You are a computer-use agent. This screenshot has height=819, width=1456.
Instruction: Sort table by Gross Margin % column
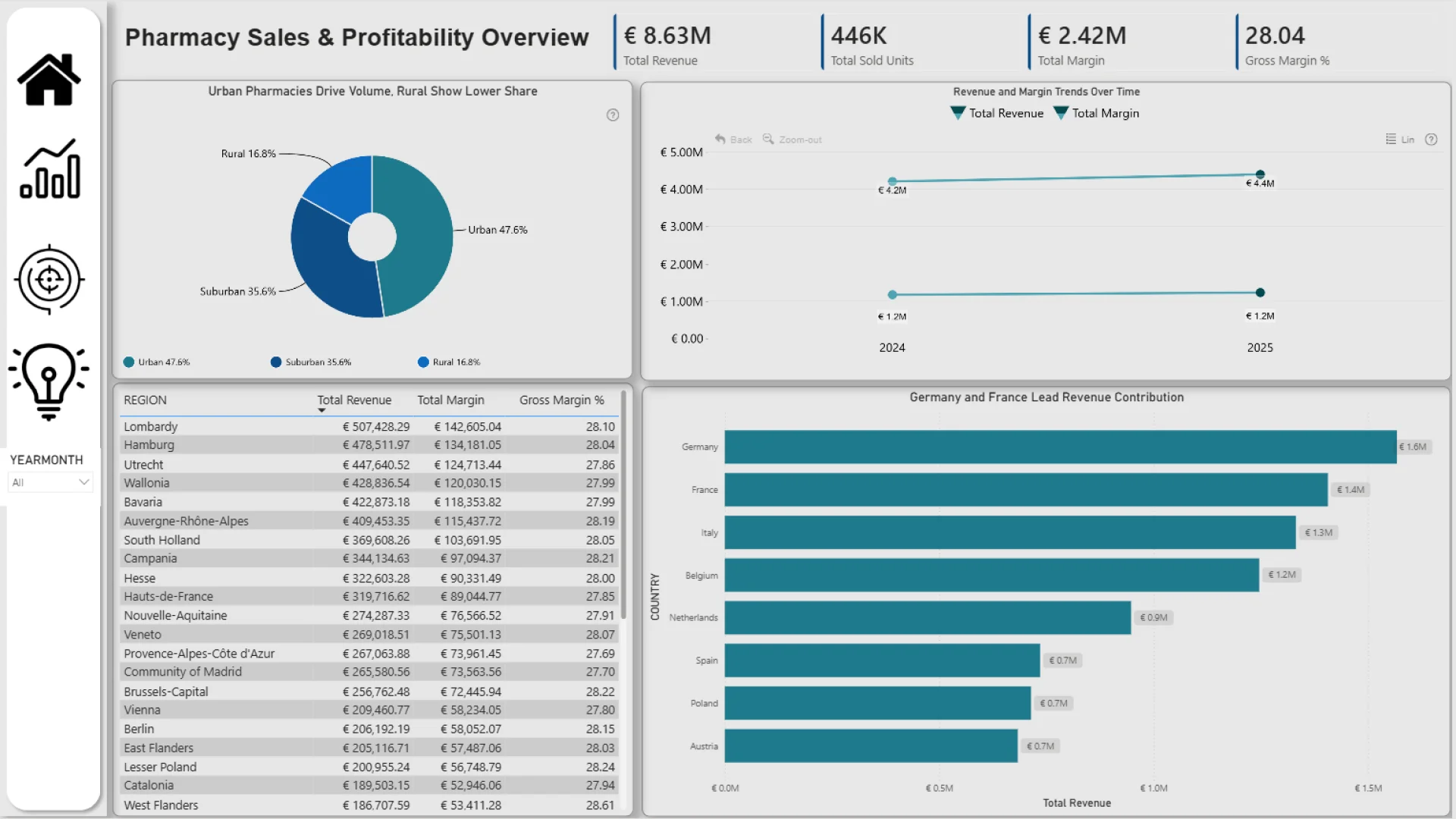click(x=561, y=400)
